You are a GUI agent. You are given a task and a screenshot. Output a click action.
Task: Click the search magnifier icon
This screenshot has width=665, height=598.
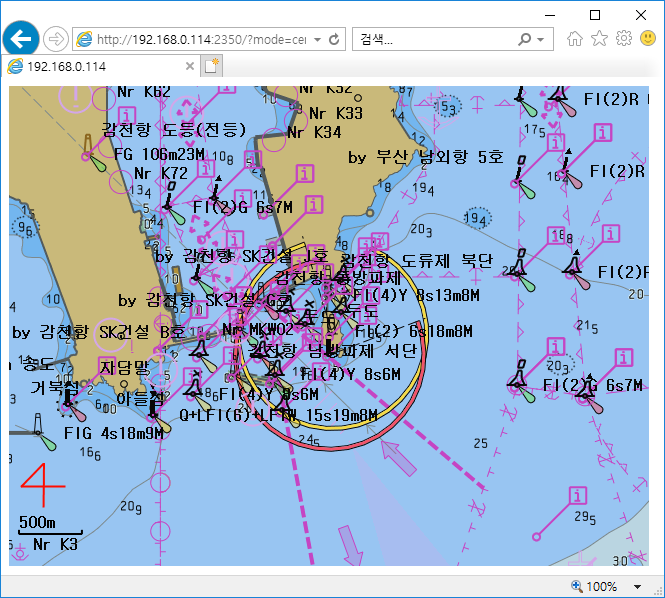(x=526, y=40)
